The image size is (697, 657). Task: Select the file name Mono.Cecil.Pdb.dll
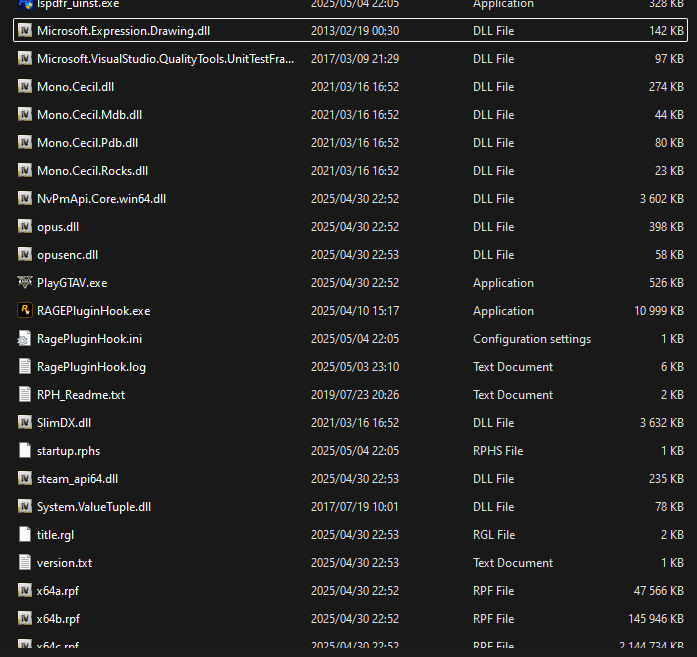click(87, 143)
